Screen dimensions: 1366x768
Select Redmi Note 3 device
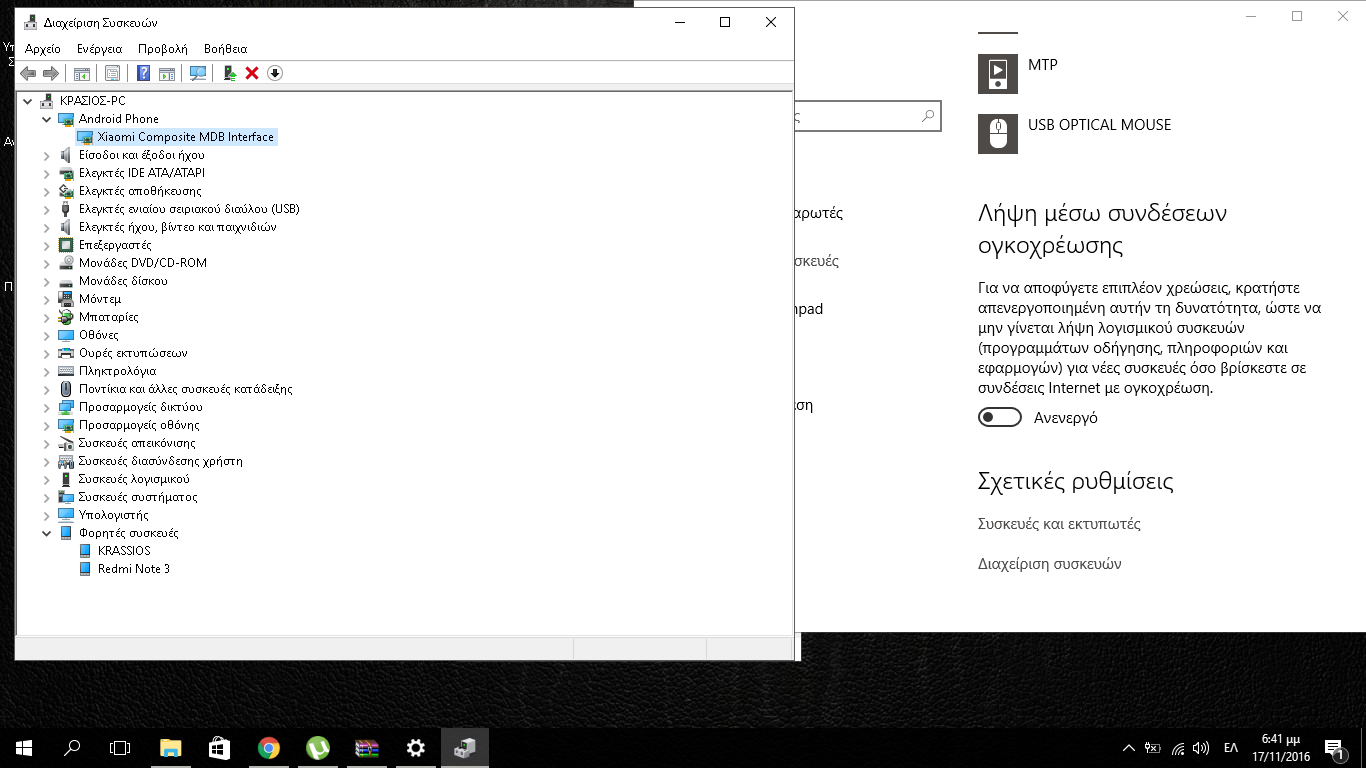pos(133,569)
